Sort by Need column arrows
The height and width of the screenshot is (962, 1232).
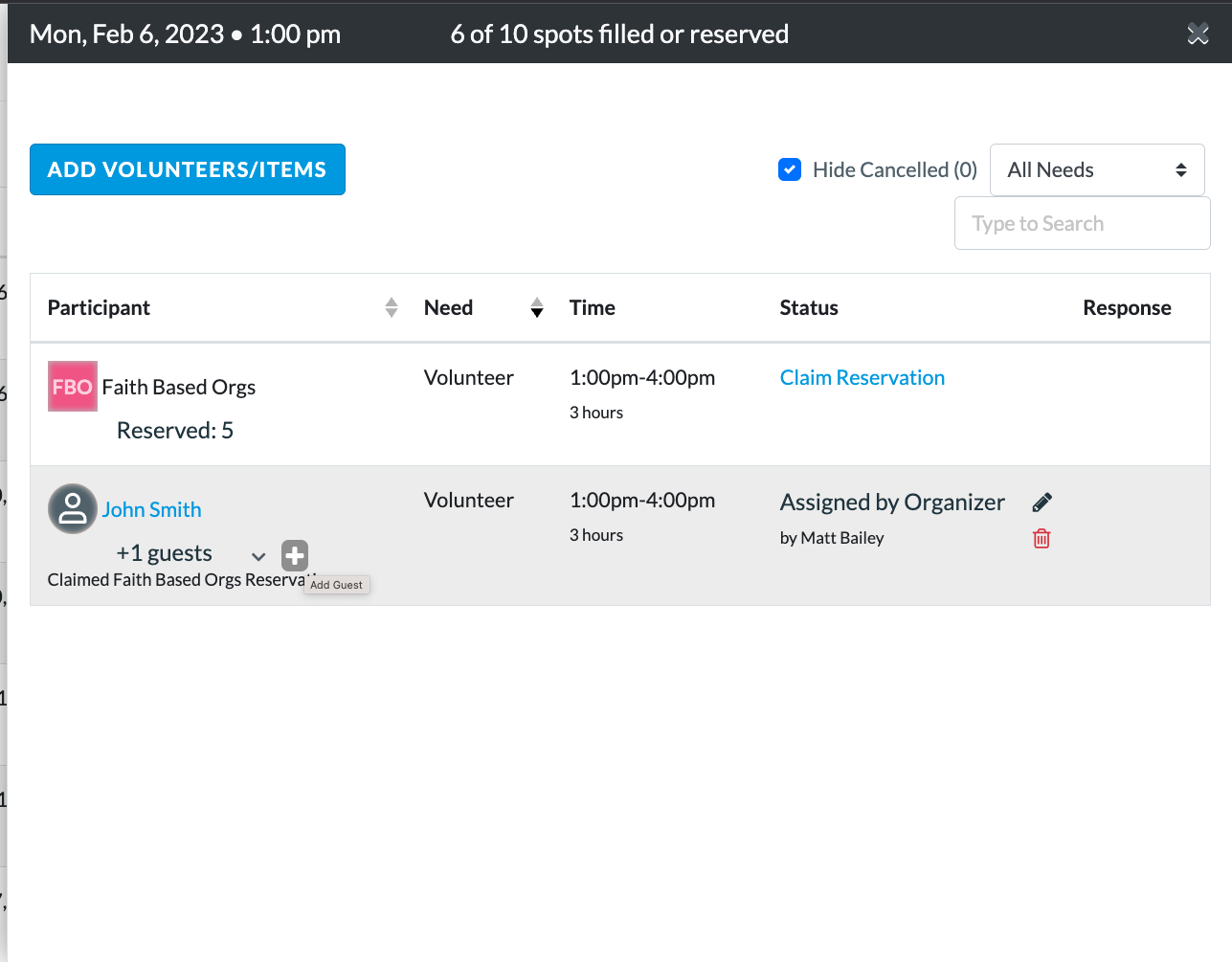[x=537, y=307]
